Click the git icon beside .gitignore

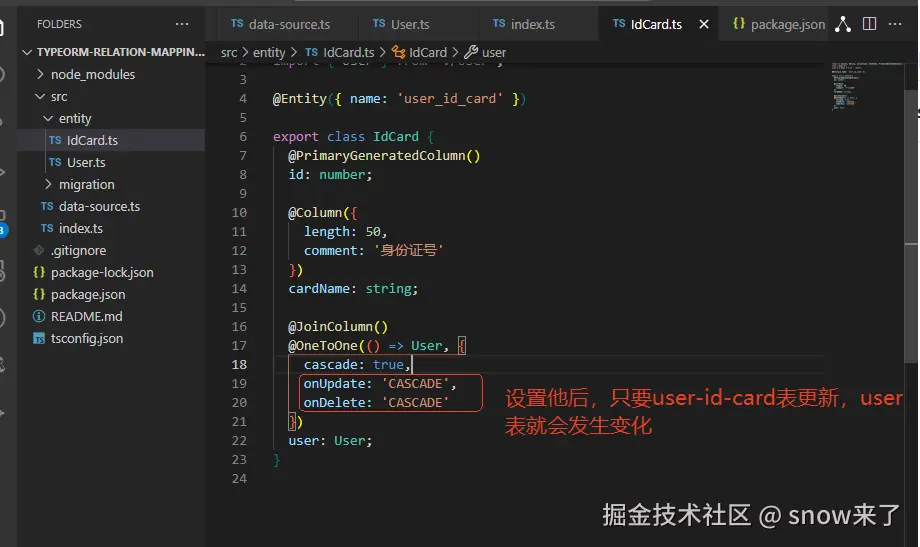[39, 250]
